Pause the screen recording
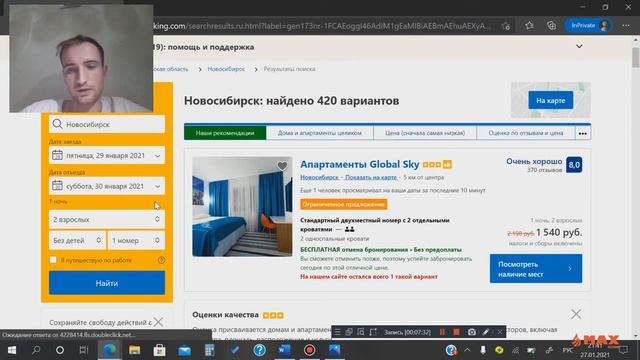Screen dimensions: 640x360 [442, 332]
